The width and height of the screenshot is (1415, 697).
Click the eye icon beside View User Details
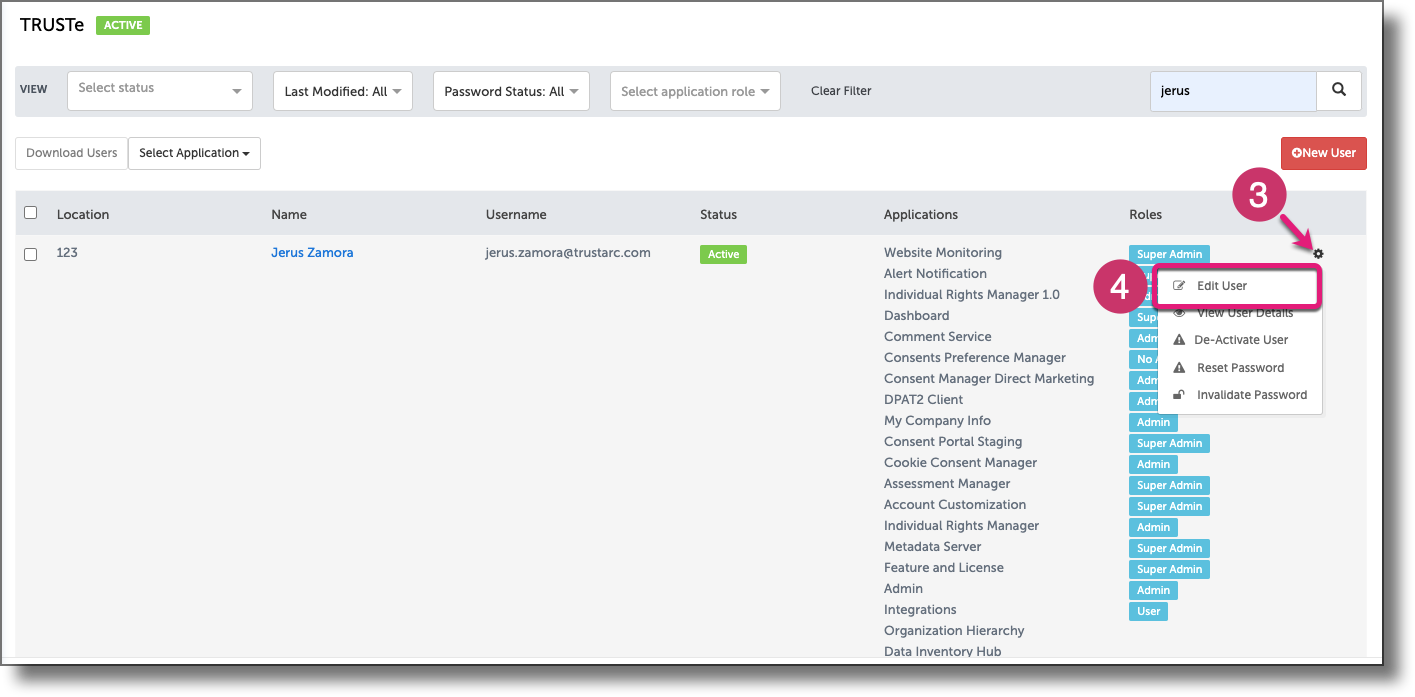[x=1180, y=312]
